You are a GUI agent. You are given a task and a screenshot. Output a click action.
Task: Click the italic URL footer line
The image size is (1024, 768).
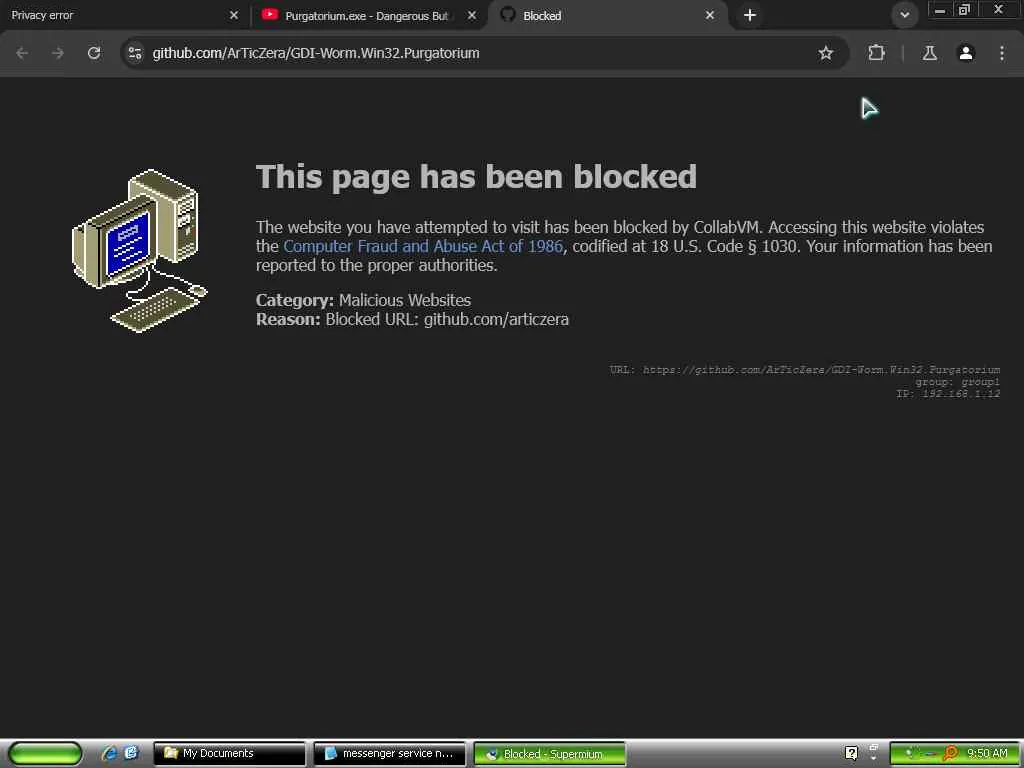pyautogui.click(x=805, y=370)
